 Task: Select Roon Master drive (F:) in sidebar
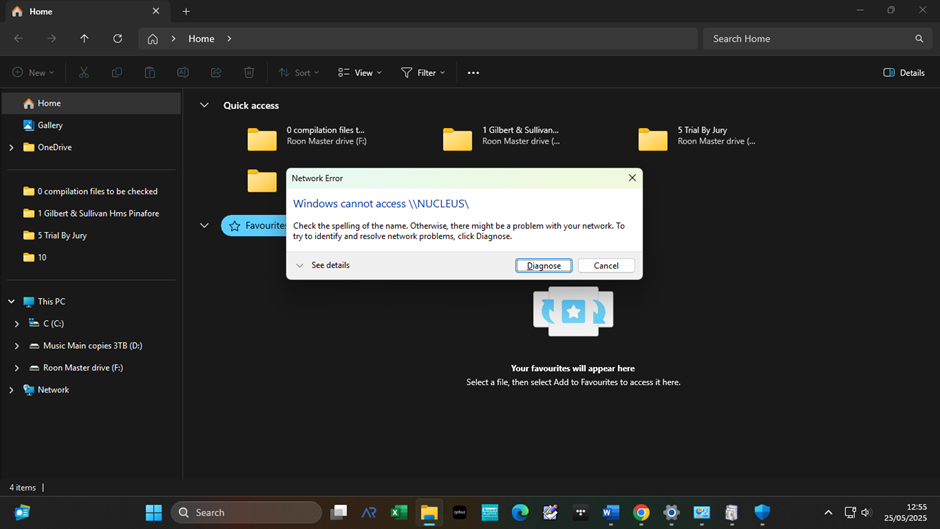(82, 368)
